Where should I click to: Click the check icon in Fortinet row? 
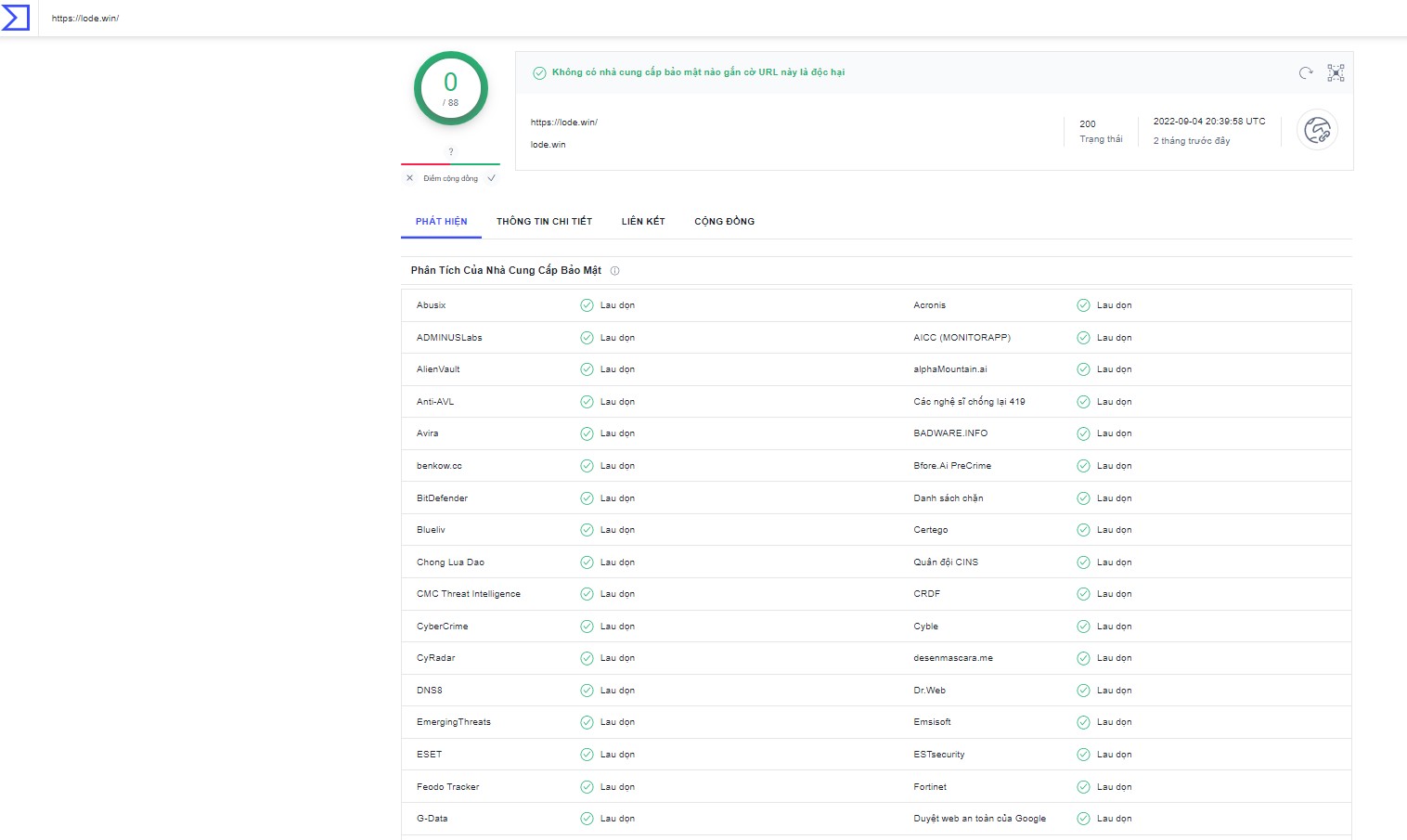(1083, 787)
